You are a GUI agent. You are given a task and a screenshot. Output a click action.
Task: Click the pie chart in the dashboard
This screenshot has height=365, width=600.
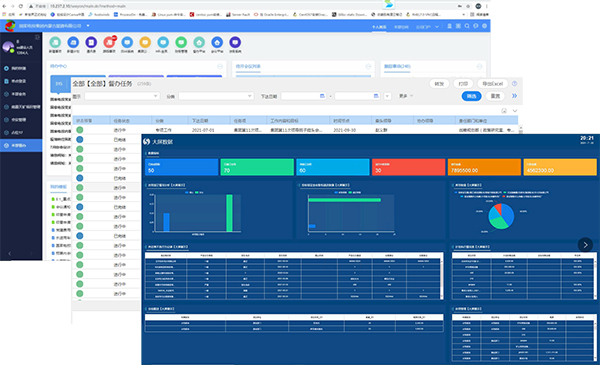[x=501, y=216]
